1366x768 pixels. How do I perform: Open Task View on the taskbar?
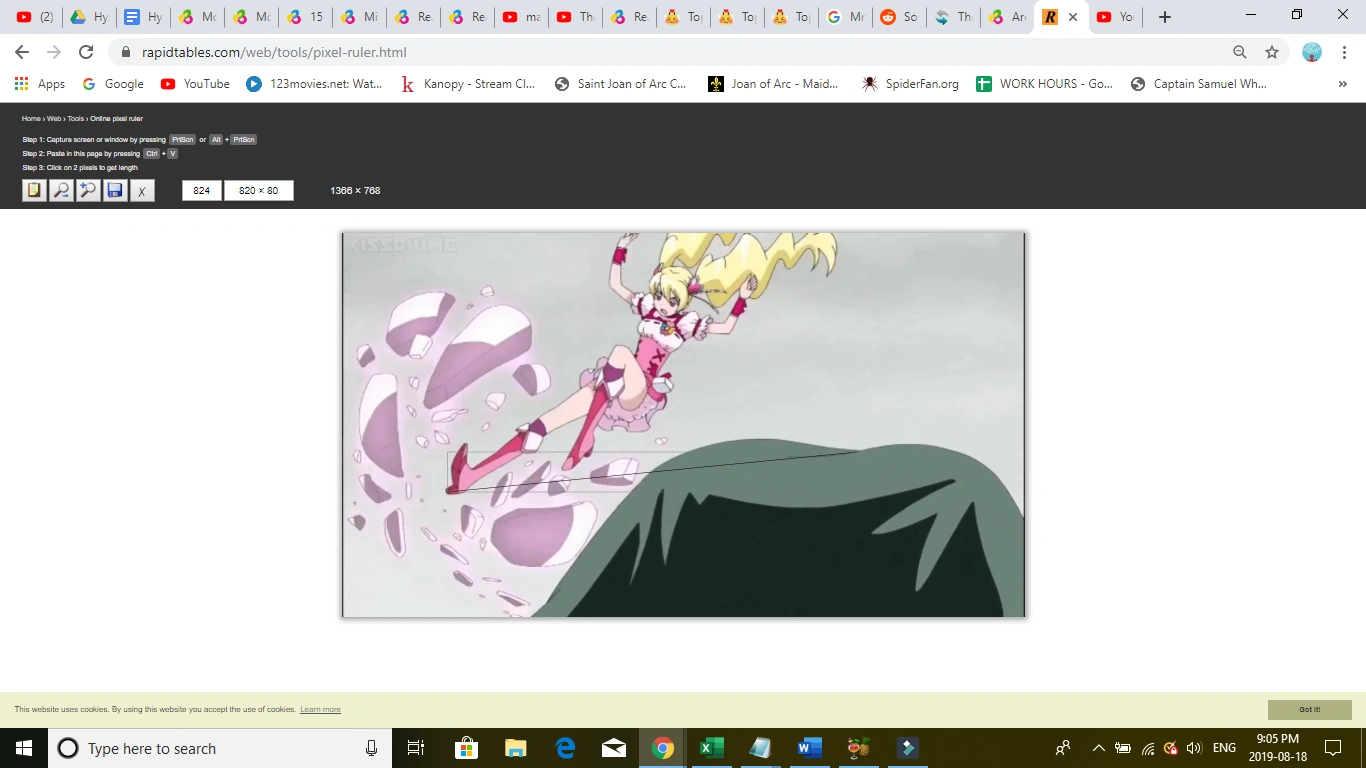click(x=416, y=748)
